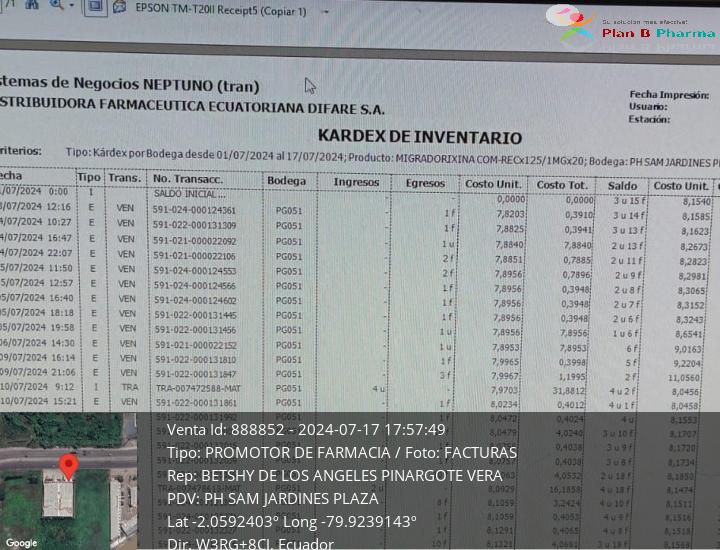Click the last-column value 8,6541
This screenshot has width=720, height=550.
[689, 334]
